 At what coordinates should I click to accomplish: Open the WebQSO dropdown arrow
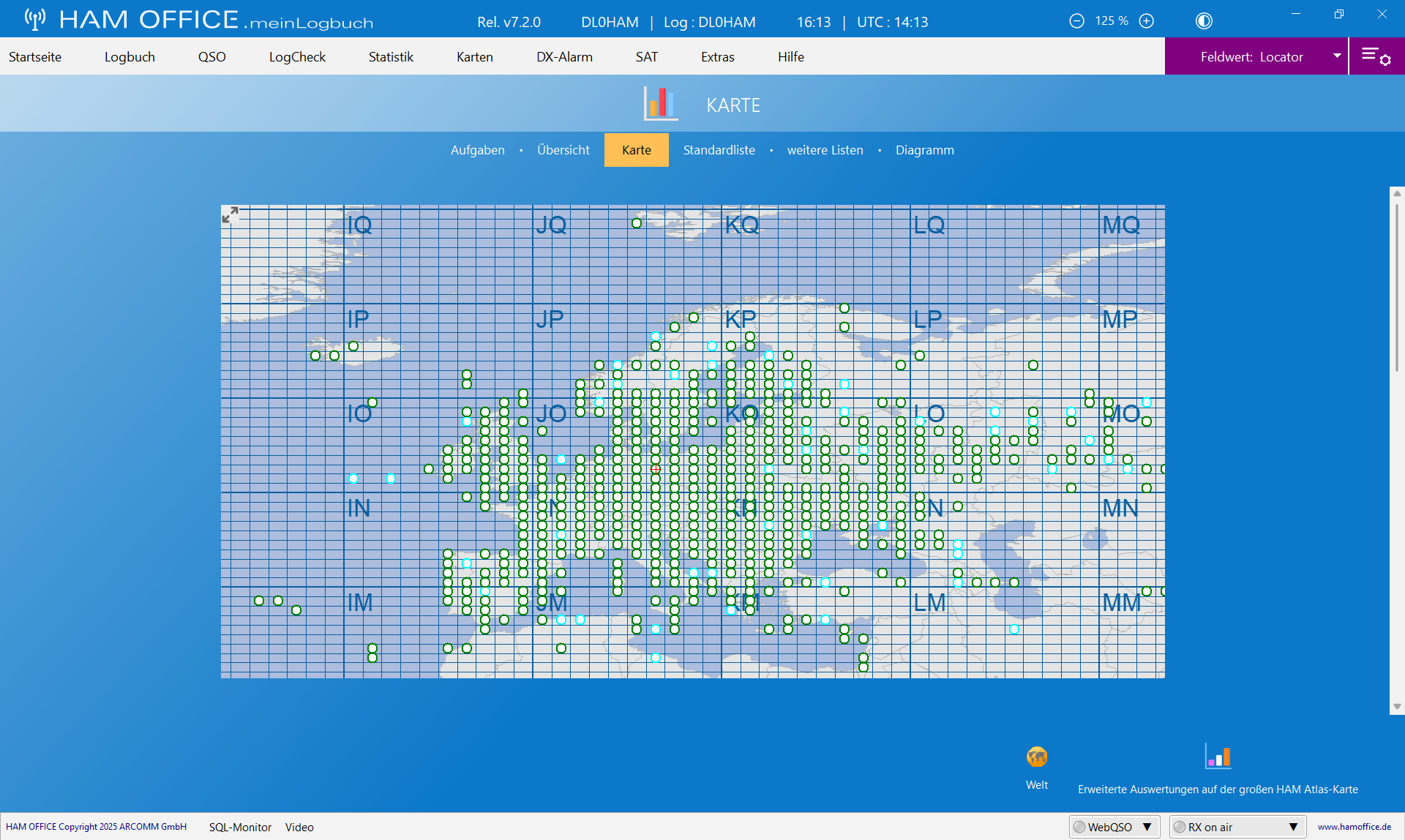[1147, 827]
